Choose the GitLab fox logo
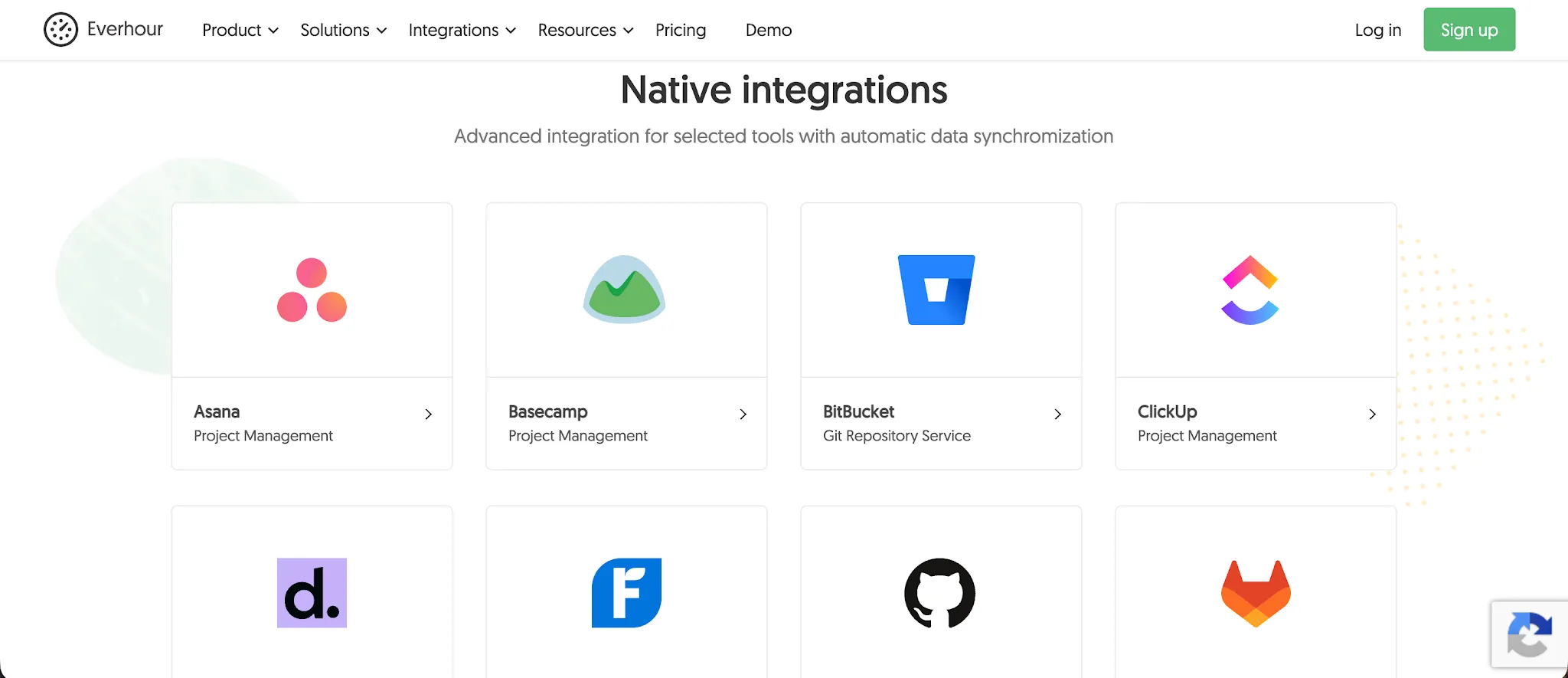The image size is (1568, 678). point(1256,594)
